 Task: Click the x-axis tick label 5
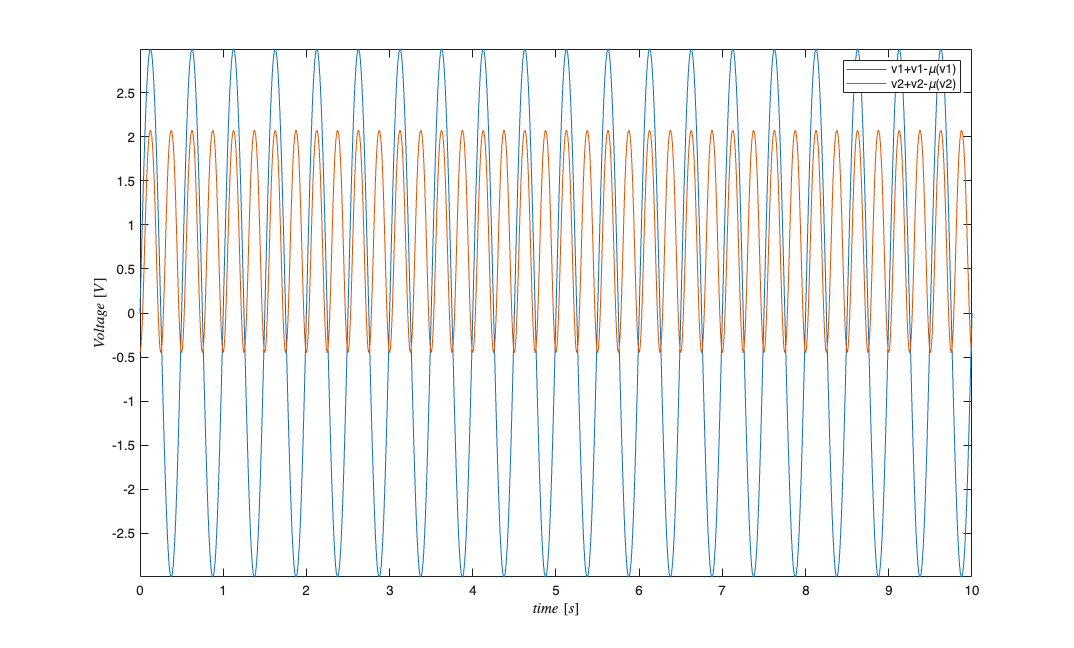coord(555,591)
